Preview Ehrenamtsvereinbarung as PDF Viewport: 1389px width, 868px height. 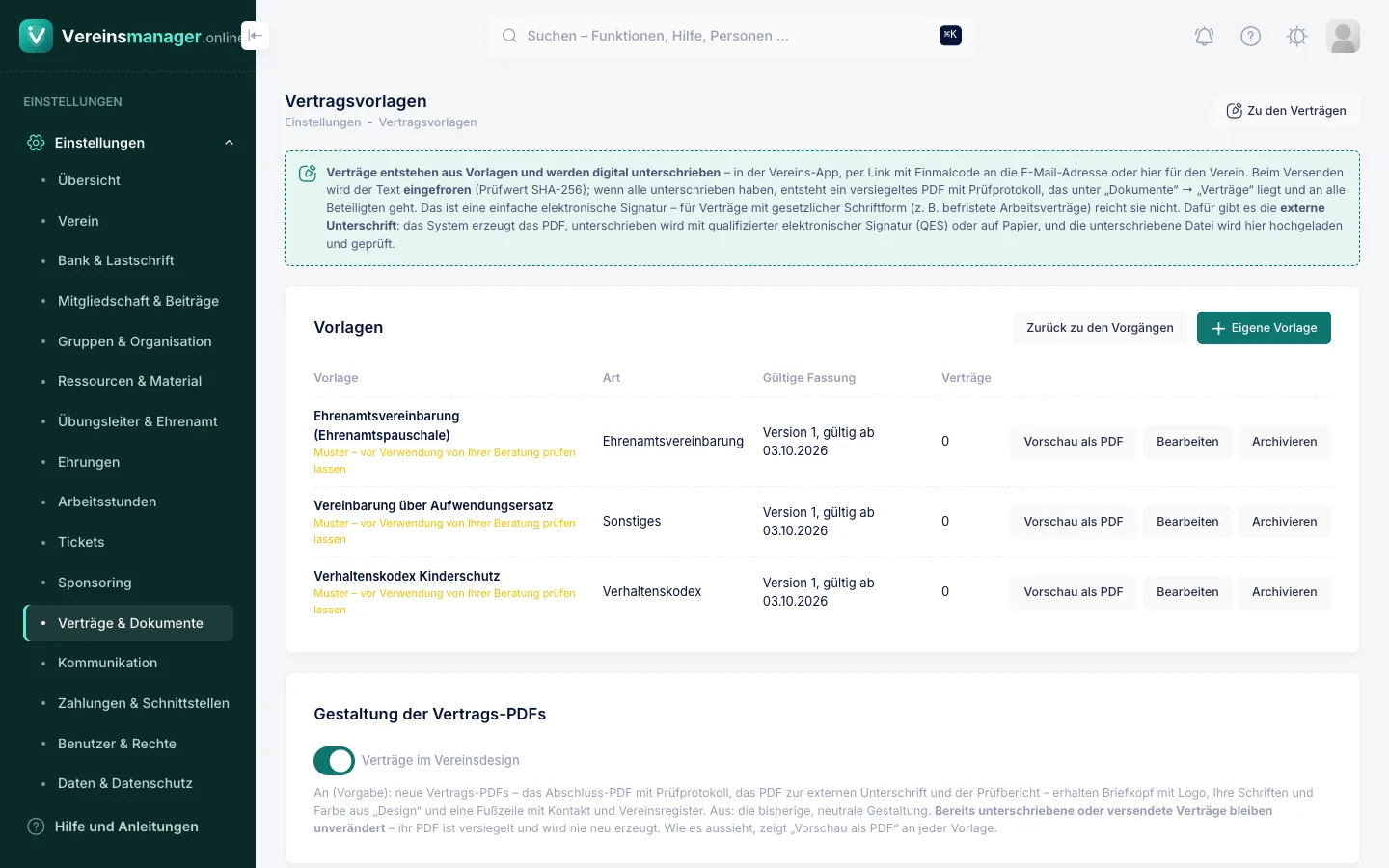pos(1074,442)
